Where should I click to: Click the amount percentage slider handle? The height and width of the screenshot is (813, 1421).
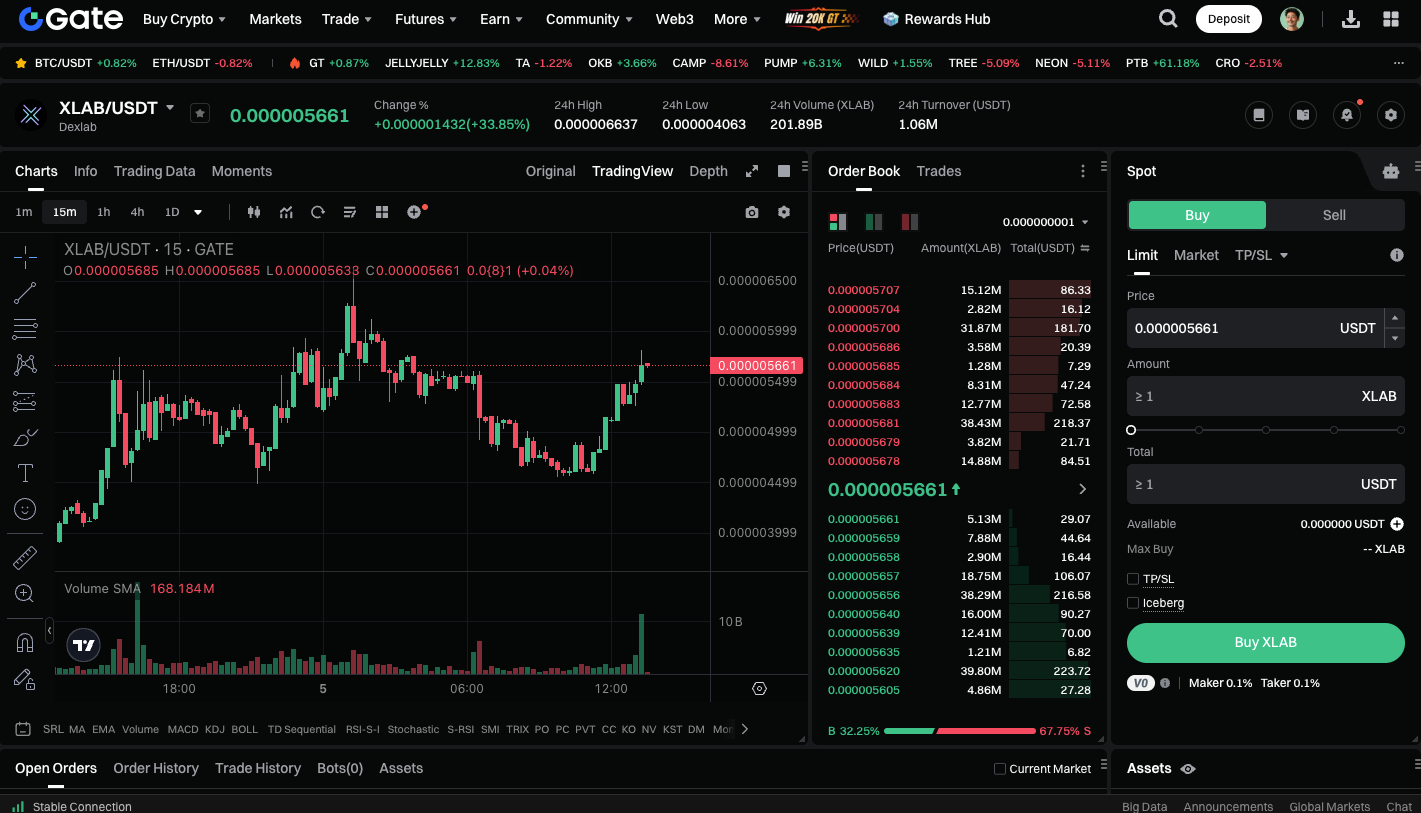(x=1131, y=430)
